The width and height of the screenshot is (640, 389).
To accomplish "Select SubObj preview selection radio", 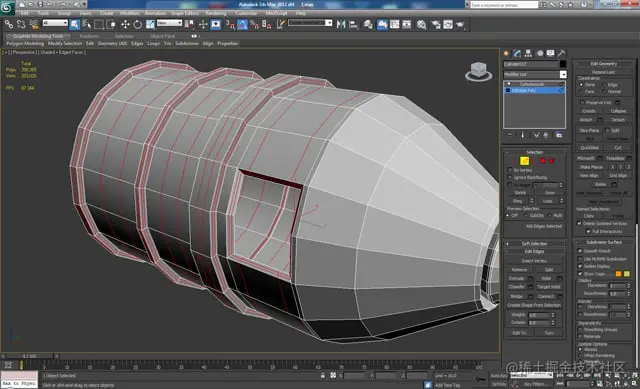I will point(526,216).
